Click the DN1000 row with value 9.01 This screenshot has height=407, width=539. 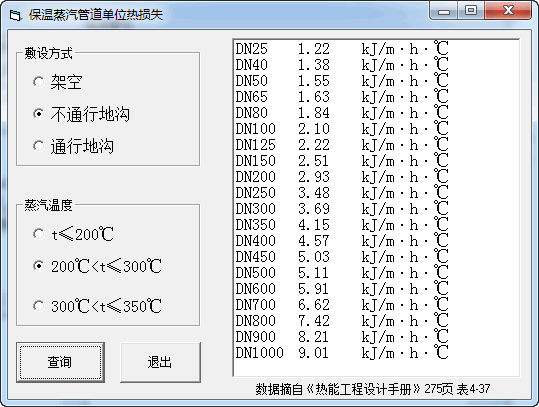pyautogui.click(x=342, y=352)
